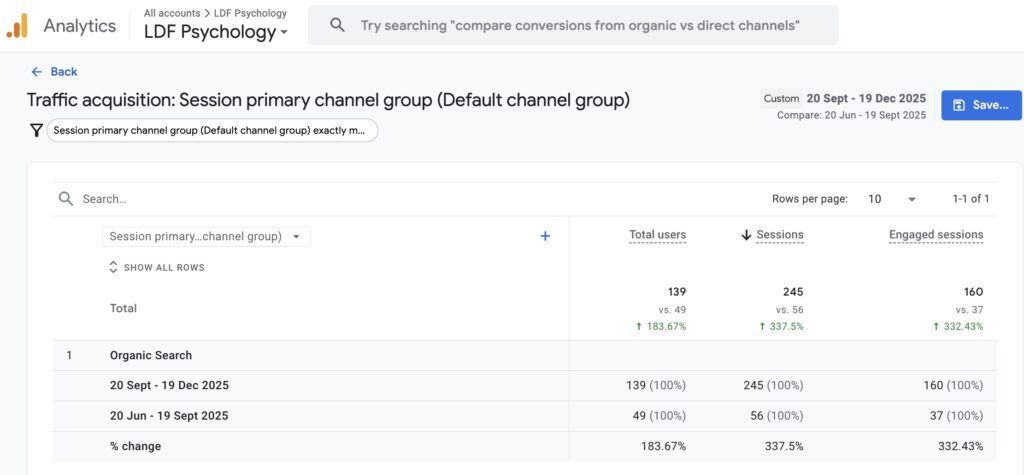
Task: Click the Traffic acquisition report title
Action: 328,101
